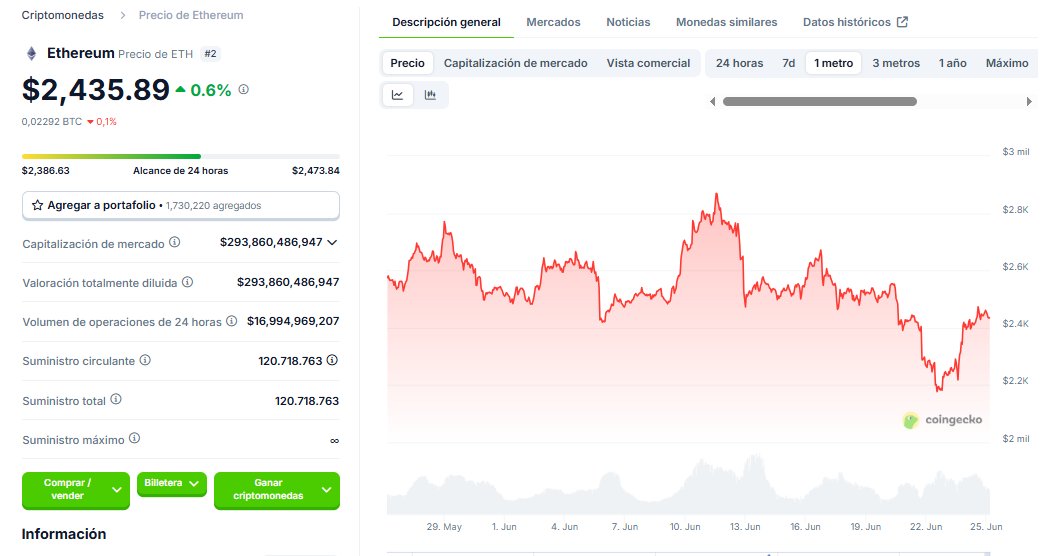This screenshot has height=556, width=1050.
Task: Open info icon next to Suministro circulante label
Action: 145,360
